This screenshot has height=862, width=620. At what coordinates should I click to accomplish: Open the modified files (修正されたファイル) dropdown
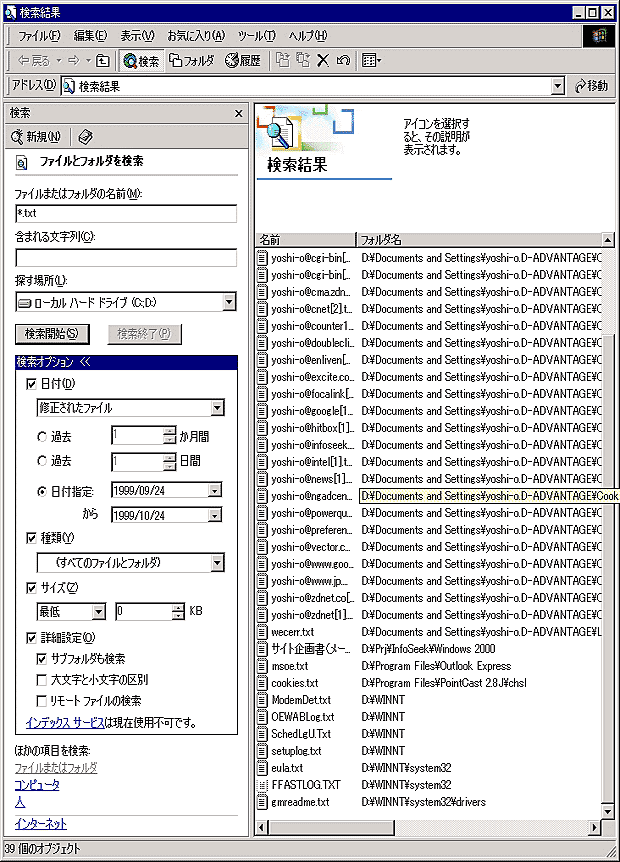coord(218,407)
